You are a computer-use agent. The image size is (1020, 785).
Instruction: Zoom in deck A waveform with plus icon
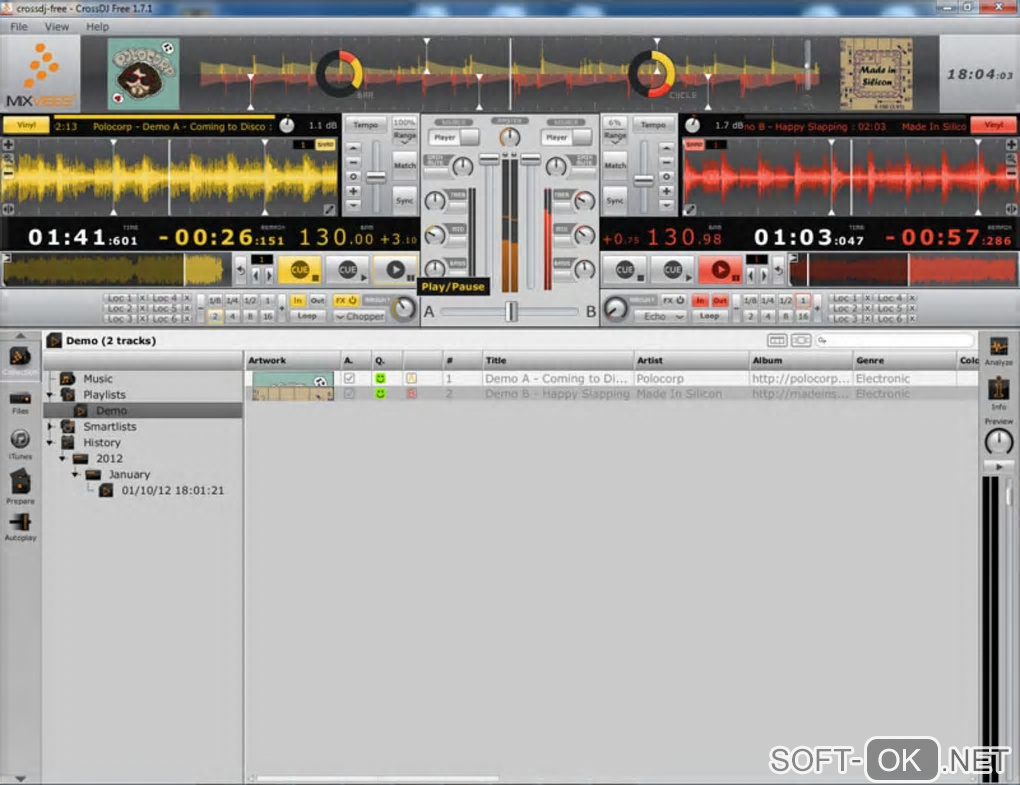tap(8, 144)
